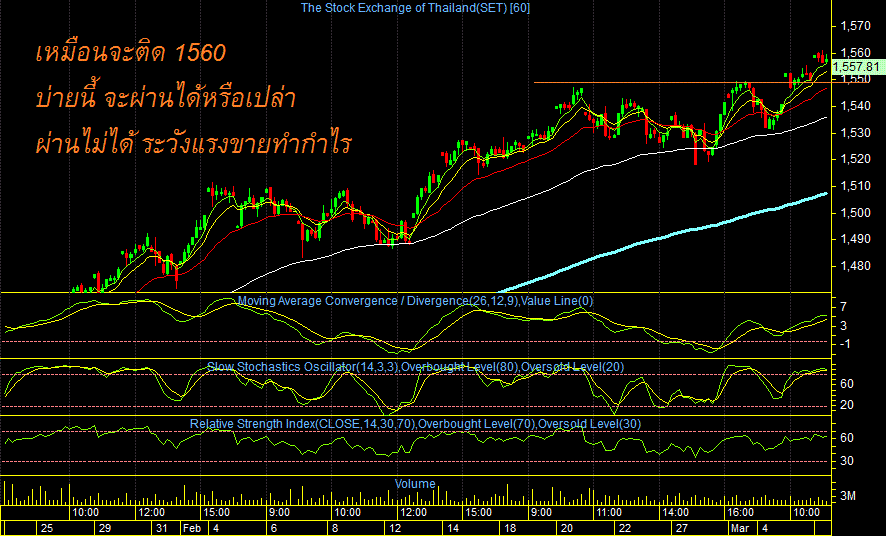Viewport: 886px width, 536px height.
Task: Click the Thai annotation "เหมือนจะติด 1560"
Action: (x=131, y=54)
